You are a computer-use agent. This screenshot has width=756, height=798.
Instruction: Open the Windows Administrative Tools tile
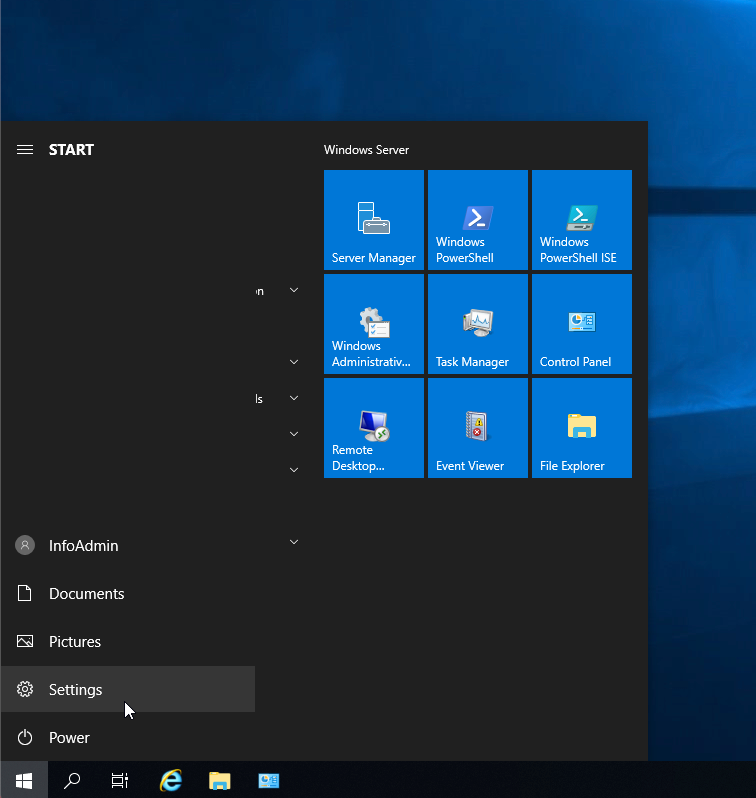pos(374,324)
